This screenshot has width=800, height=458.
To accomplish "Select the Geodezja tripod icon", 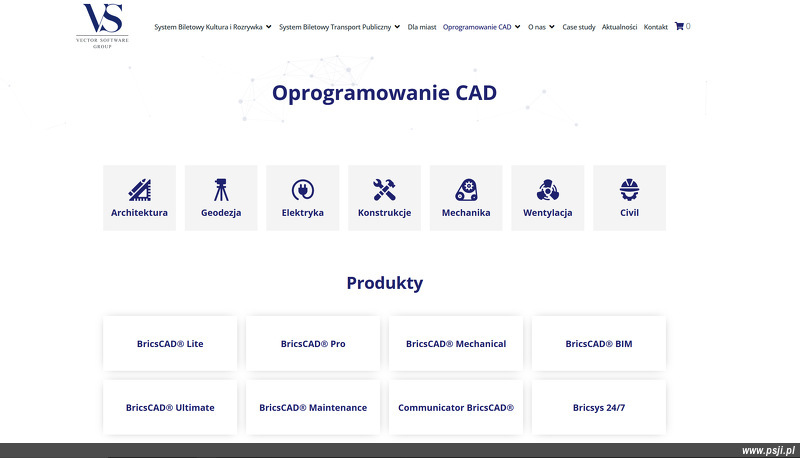I will click(221, 190).
